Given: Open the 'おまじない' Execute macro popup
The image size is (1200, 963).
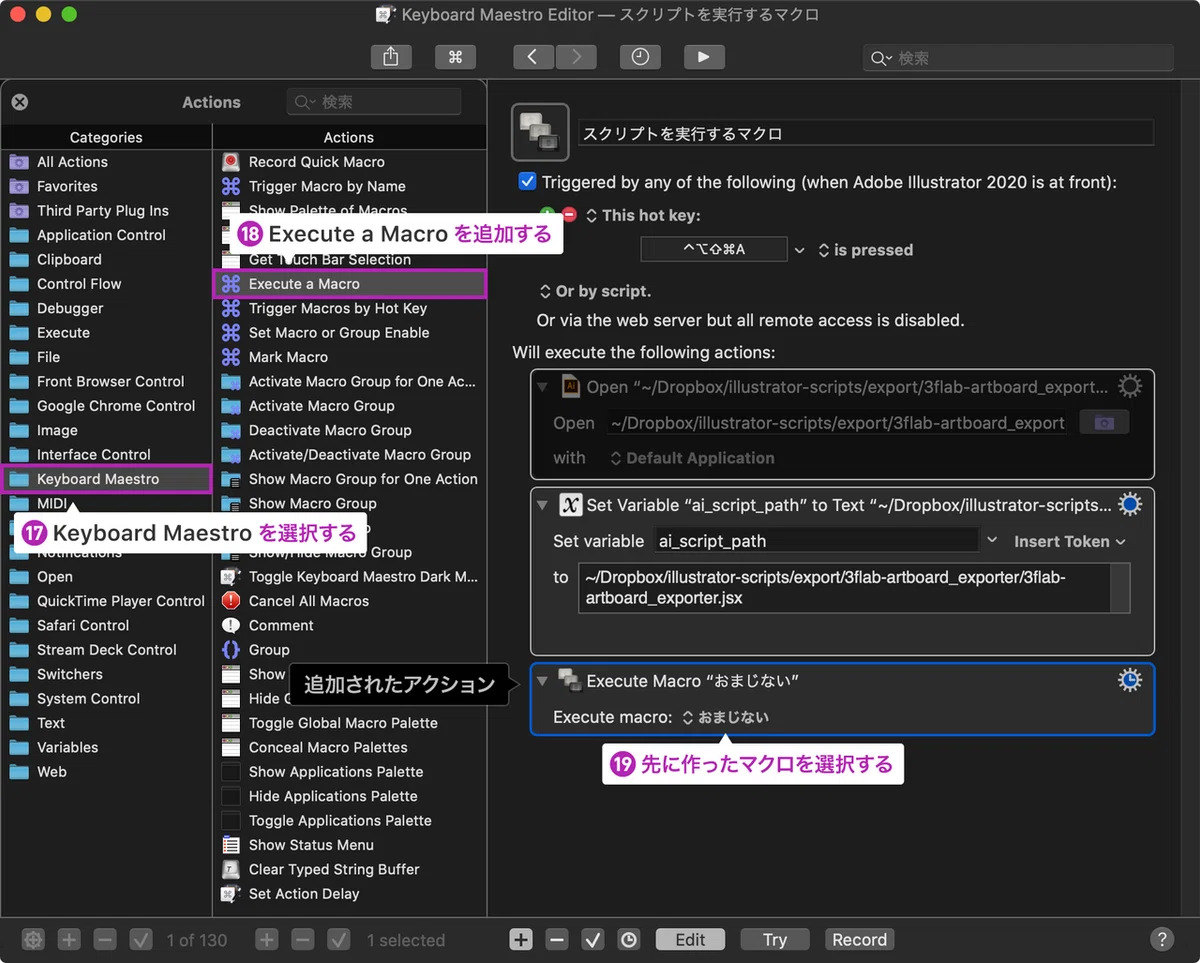Looking at the screenshot, I should (x=726, y=717).
